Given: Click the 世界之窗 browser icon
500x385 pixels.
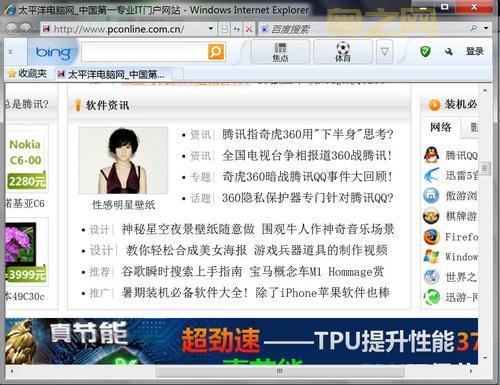Looking at the screenshot, I should (432, 277).
